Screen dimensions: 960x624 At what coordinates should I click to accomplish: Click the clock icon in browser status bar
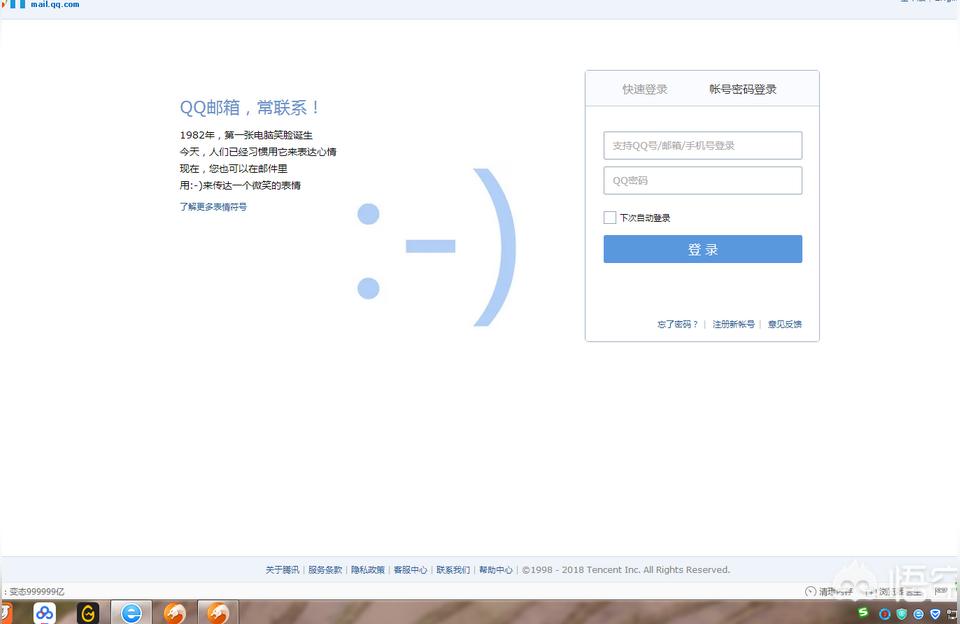click(x=810, y=591)
